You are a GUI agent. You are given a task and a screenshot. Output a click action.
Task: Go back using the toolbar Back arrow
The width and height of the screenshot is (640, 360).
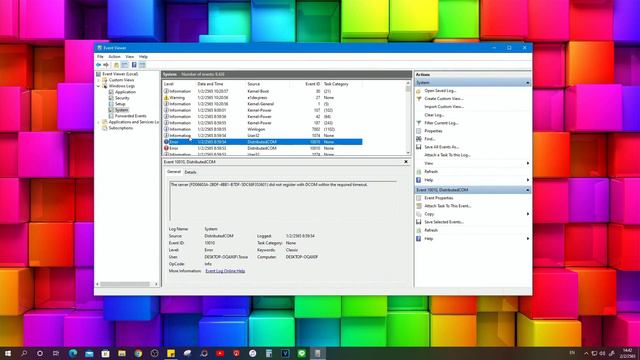(x=98, y=65)
